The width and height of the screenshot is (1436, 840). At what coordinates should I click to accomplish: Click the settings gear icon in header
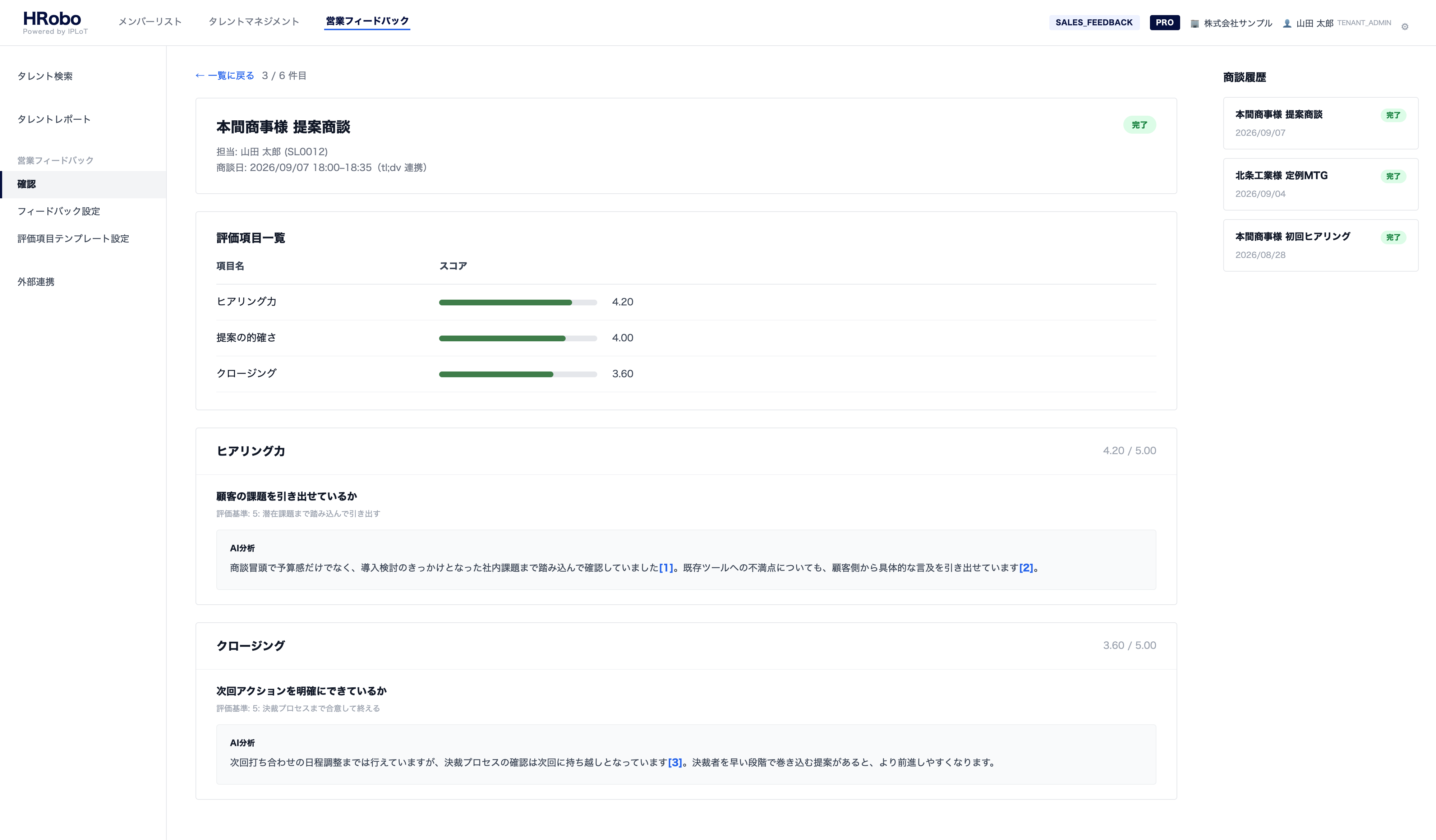click(1405, 26)
